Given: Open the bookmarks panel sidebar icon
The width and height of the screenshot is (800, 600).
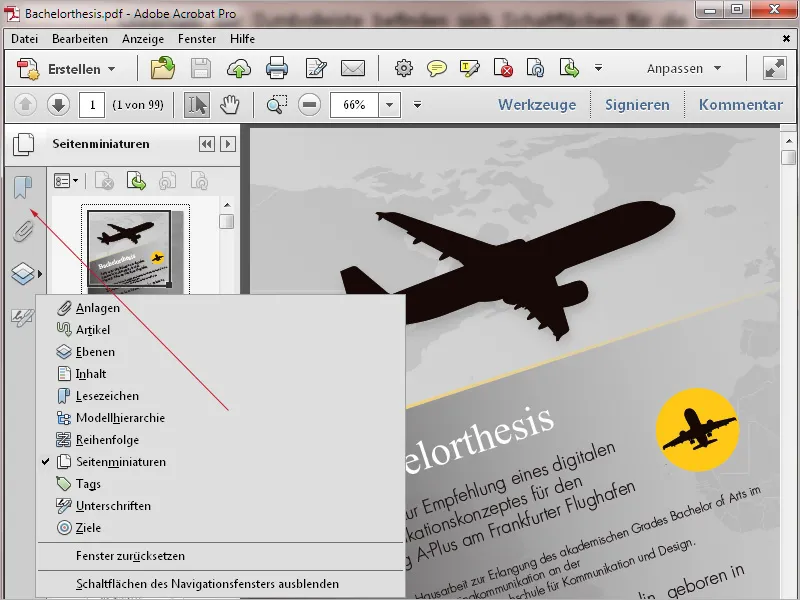Looking at the screenshot, I should [22, 187].
